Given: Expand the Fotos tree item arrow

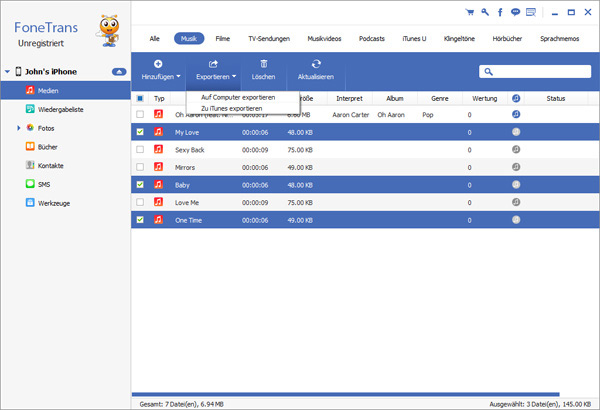Looking at the screenshot, I should [x=18, y=128].
